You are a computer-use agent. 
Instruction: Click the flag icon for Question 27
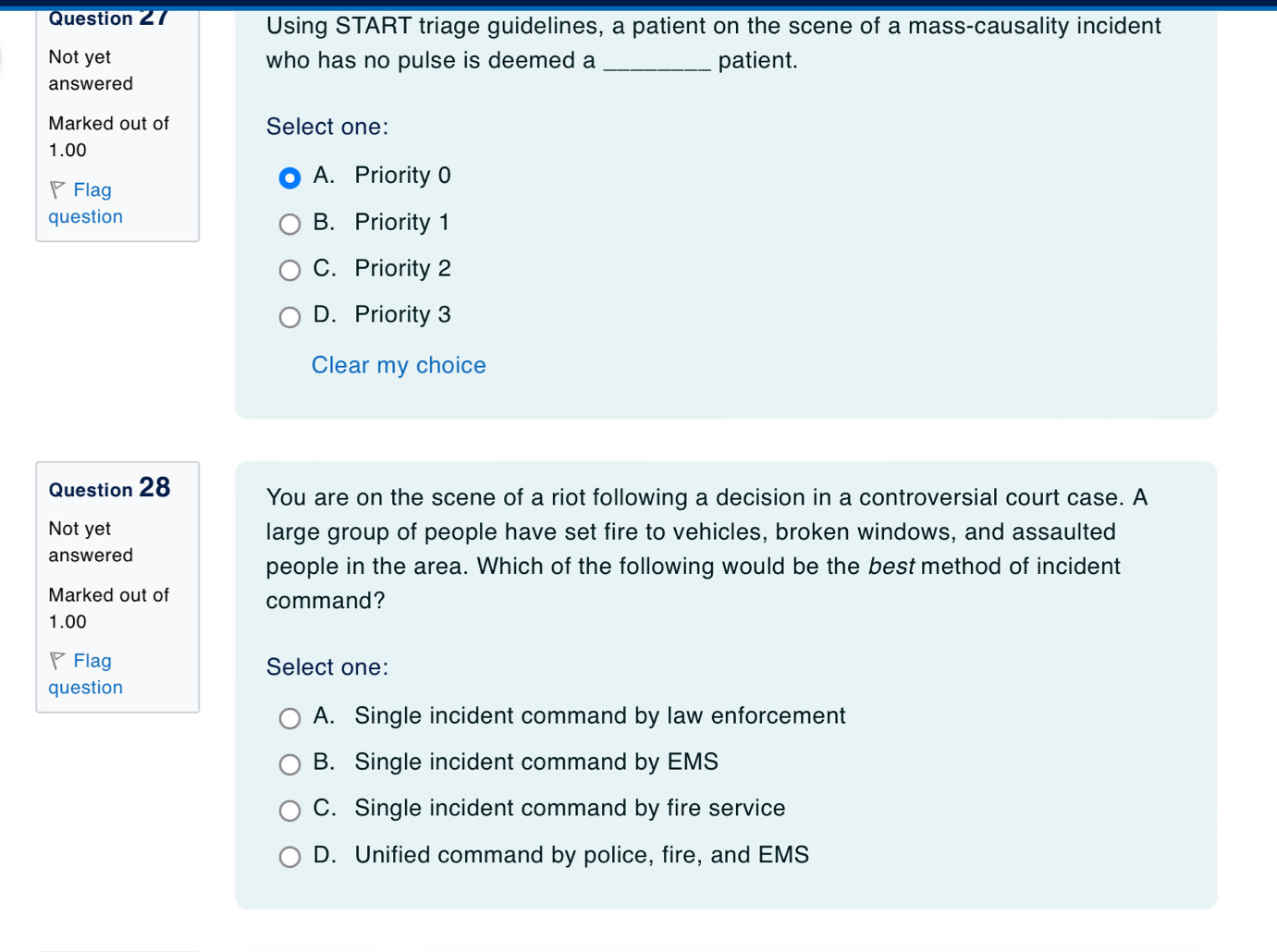(57, 189)
